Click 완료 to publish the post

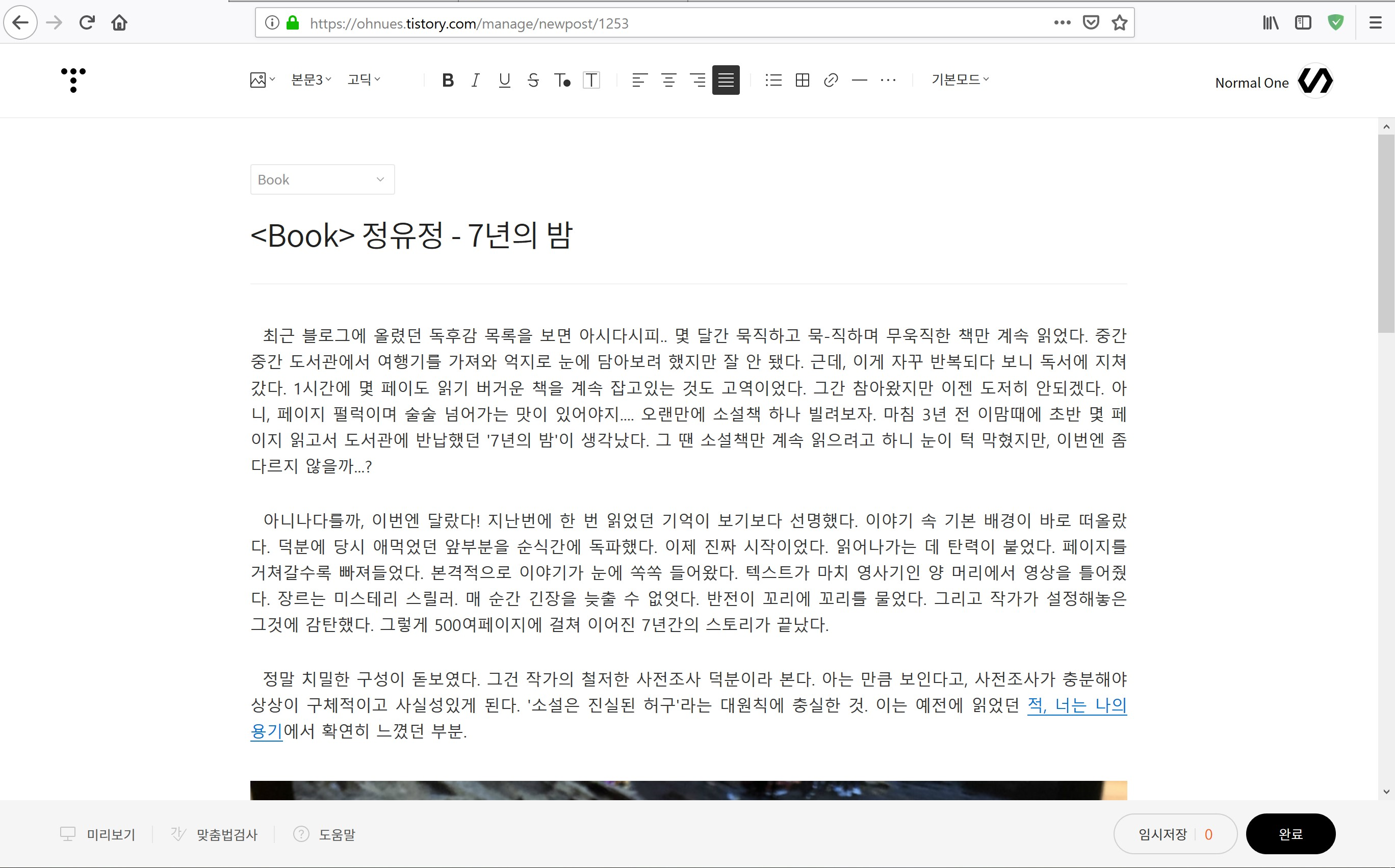pyautogui.click(x=1290, y=833)
